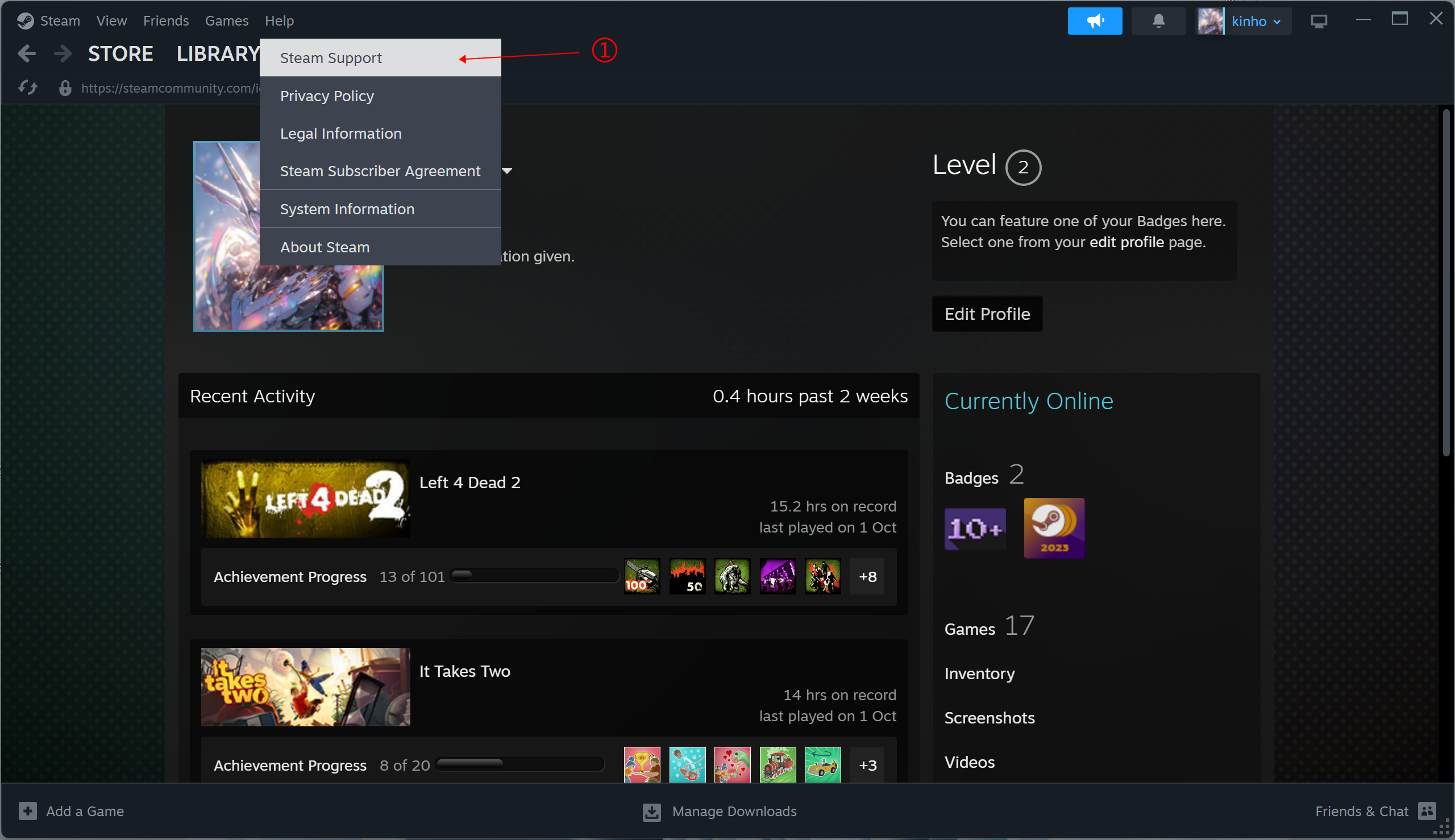1455x840 pixels.
Task: Select Steam Support from the Help menu
Action: pos(331,58)
